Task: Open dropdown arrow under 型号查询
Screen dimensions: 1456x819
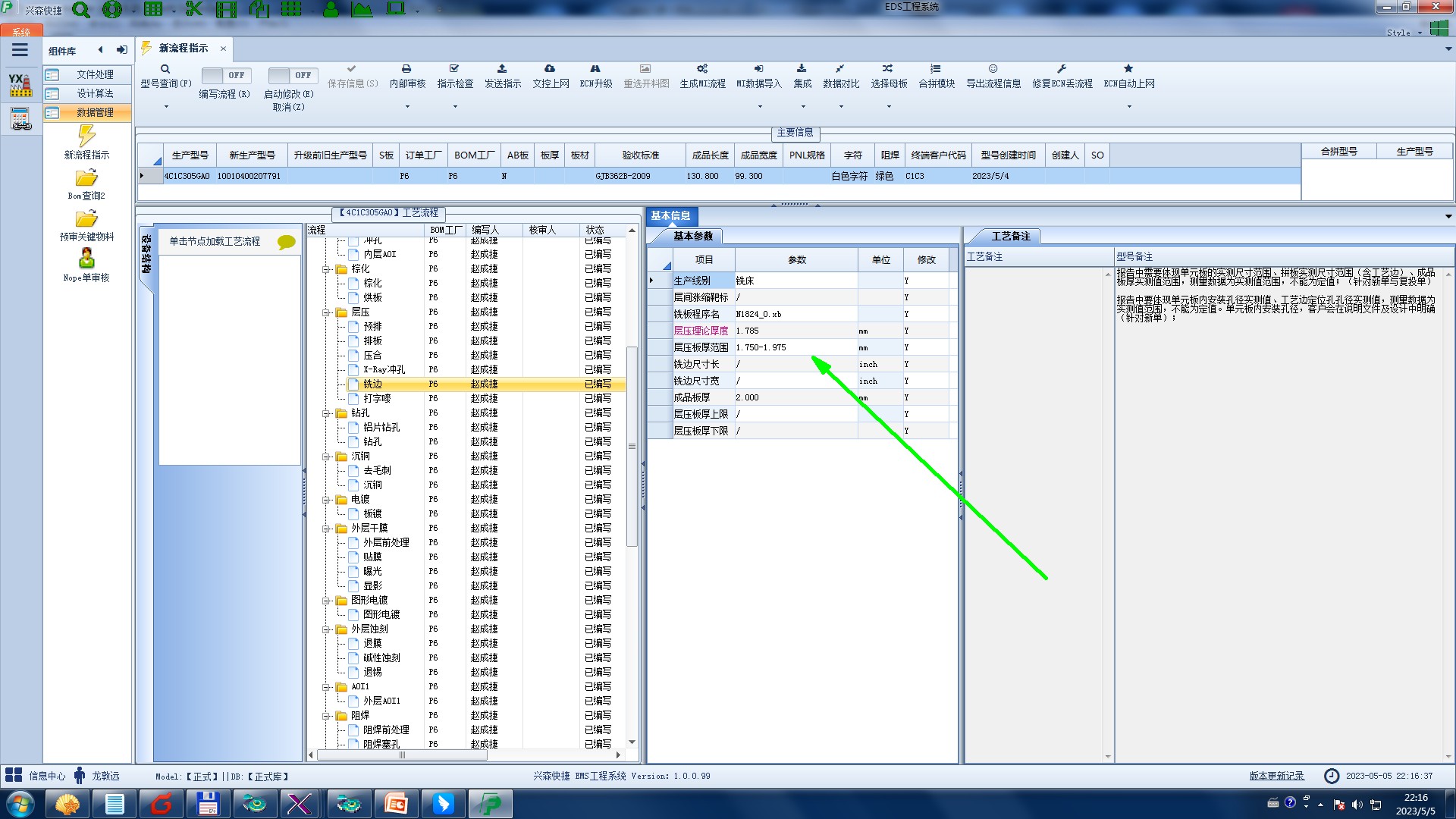Action: tap(166, 107)
